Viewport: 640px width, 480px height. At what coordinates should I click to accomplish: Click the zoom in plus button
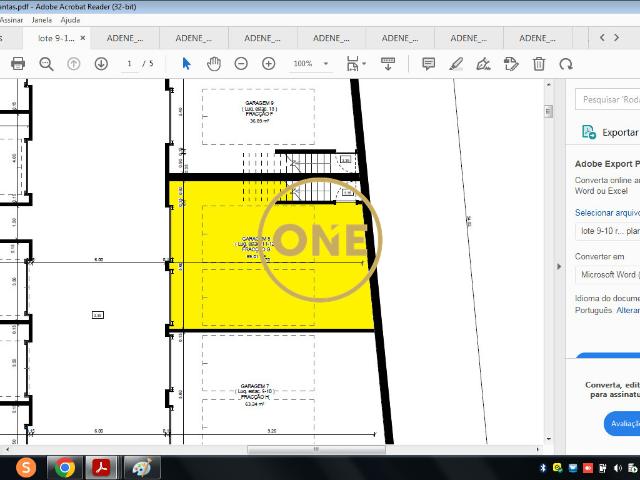pos(268,63)
